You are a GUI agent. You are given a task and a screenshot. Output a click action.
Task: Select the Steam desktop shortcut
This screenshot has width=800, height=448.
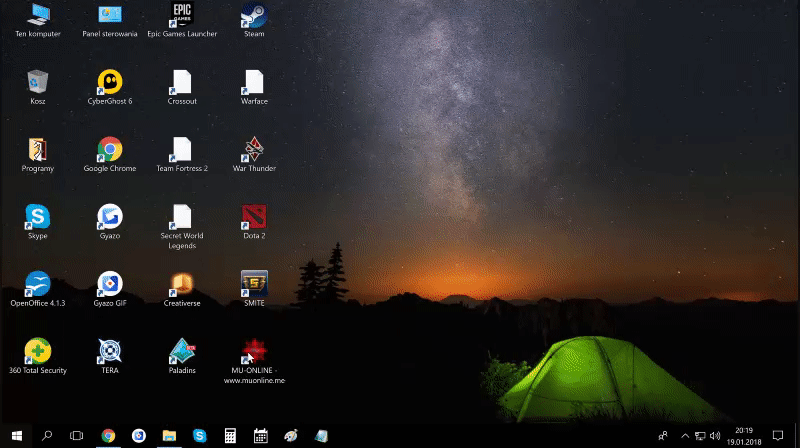pyautogui.click(x=254, y=19)
